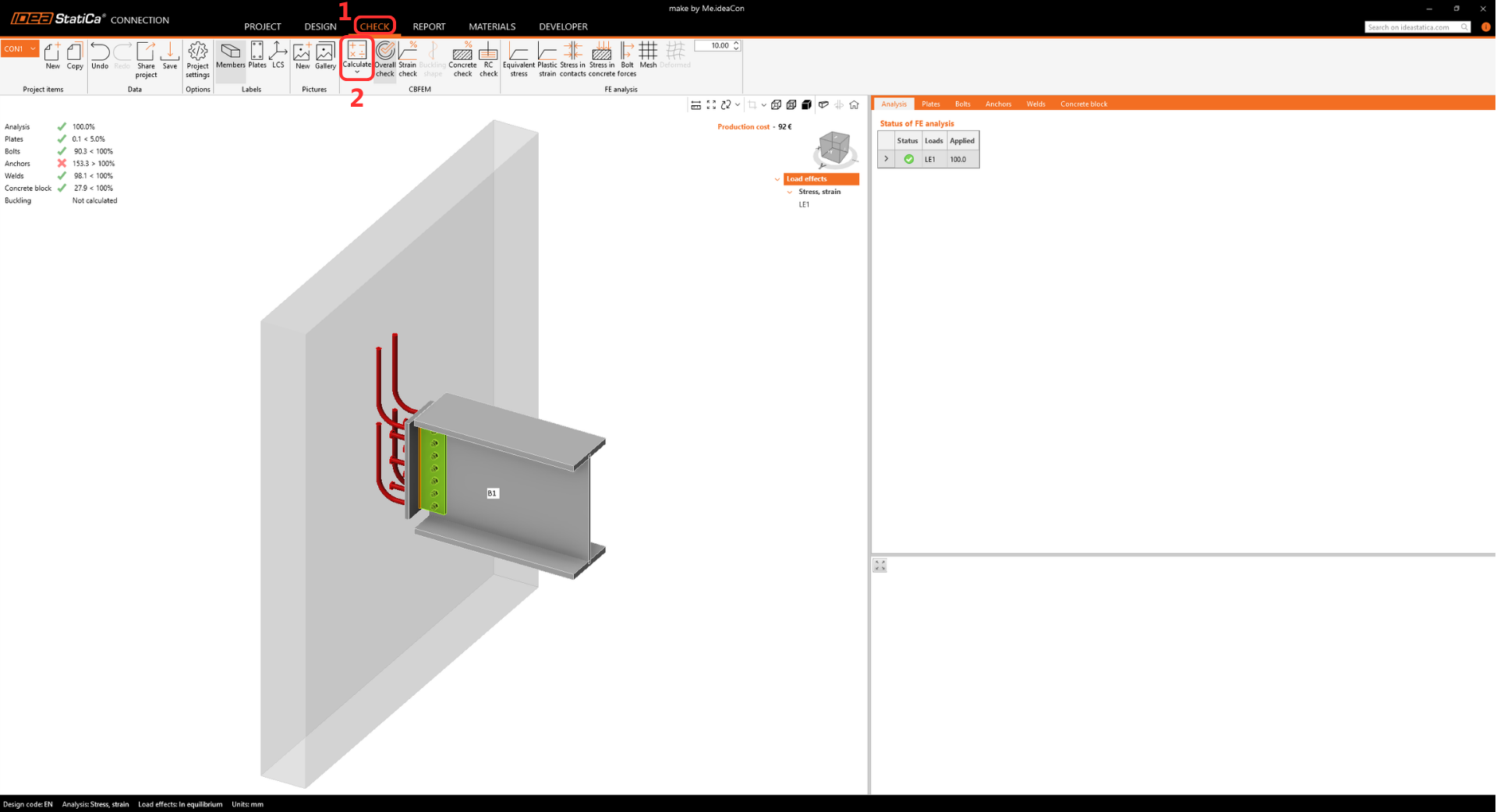Open the Plates results tab
The width and height of the screenshot is (1497, 812).
click(x=930, y=104)
